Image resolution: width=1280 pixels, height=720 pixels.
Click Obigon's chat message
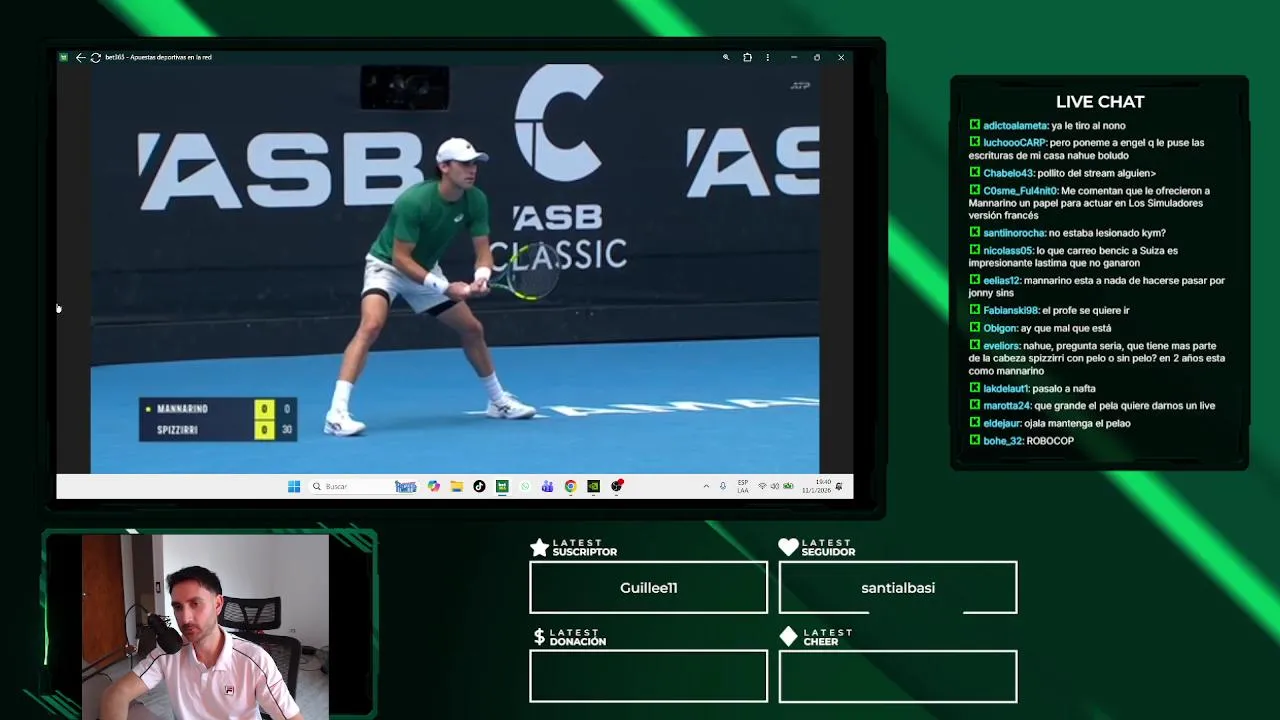1040,328
